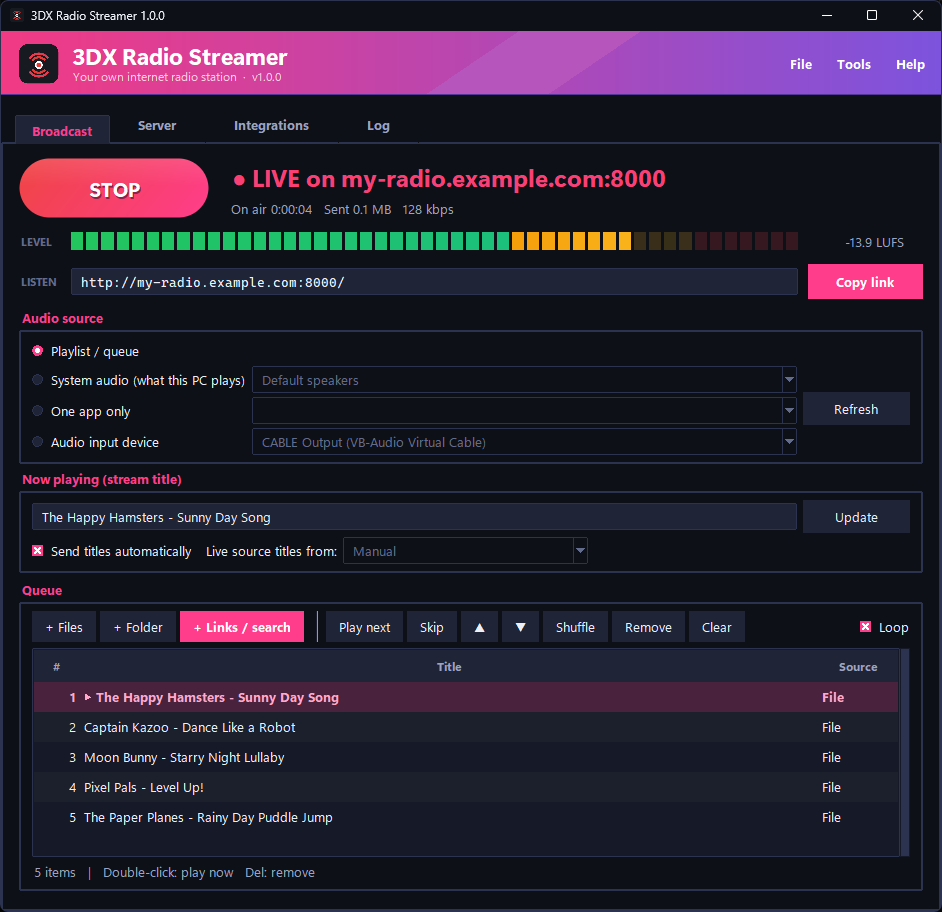Switch to the Server tab

[157, 126]
